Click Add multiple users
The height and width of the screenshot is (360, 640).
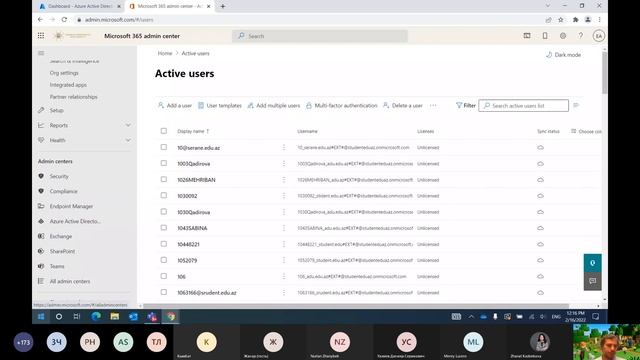click(274, 105)
